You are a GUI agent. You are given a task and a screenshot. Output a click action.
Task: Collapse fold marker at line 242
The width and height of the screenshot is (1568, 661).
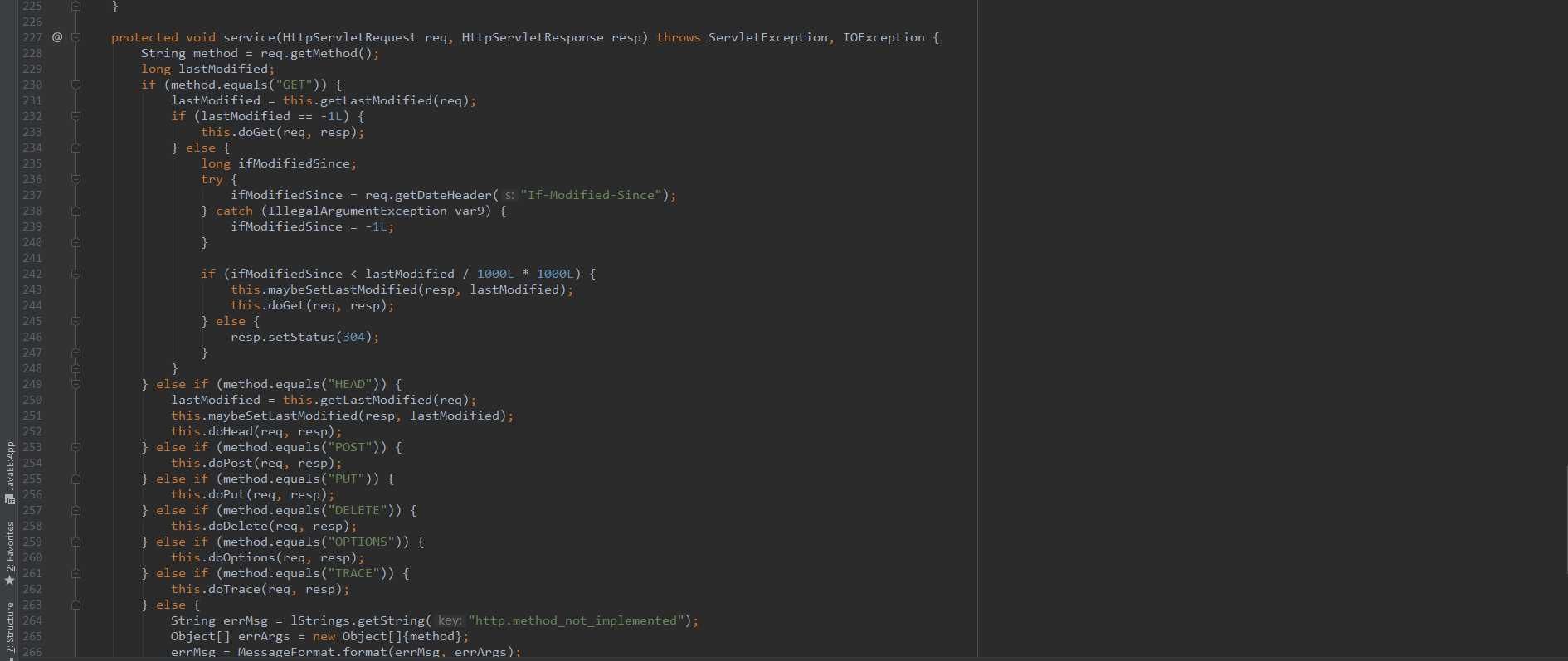pos(75,274)
